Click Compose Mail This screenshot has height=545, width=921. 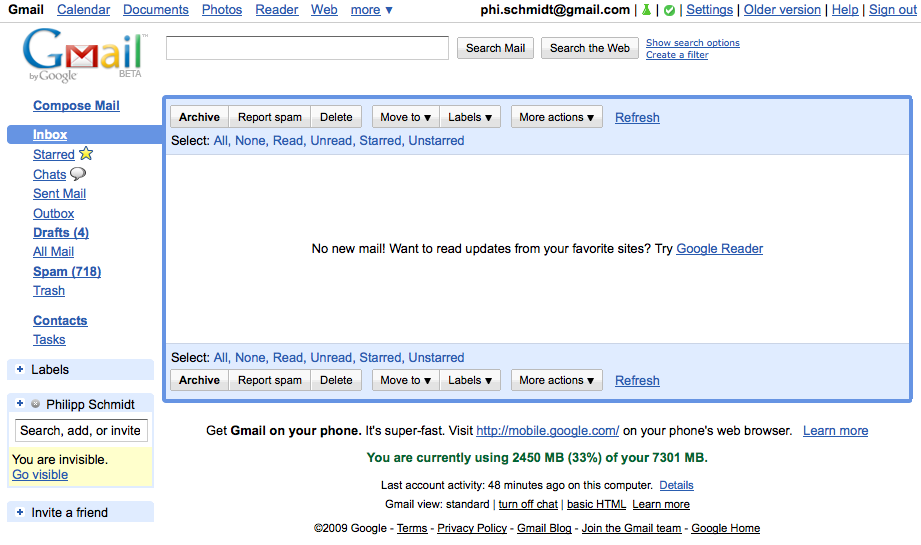(76, 106)
